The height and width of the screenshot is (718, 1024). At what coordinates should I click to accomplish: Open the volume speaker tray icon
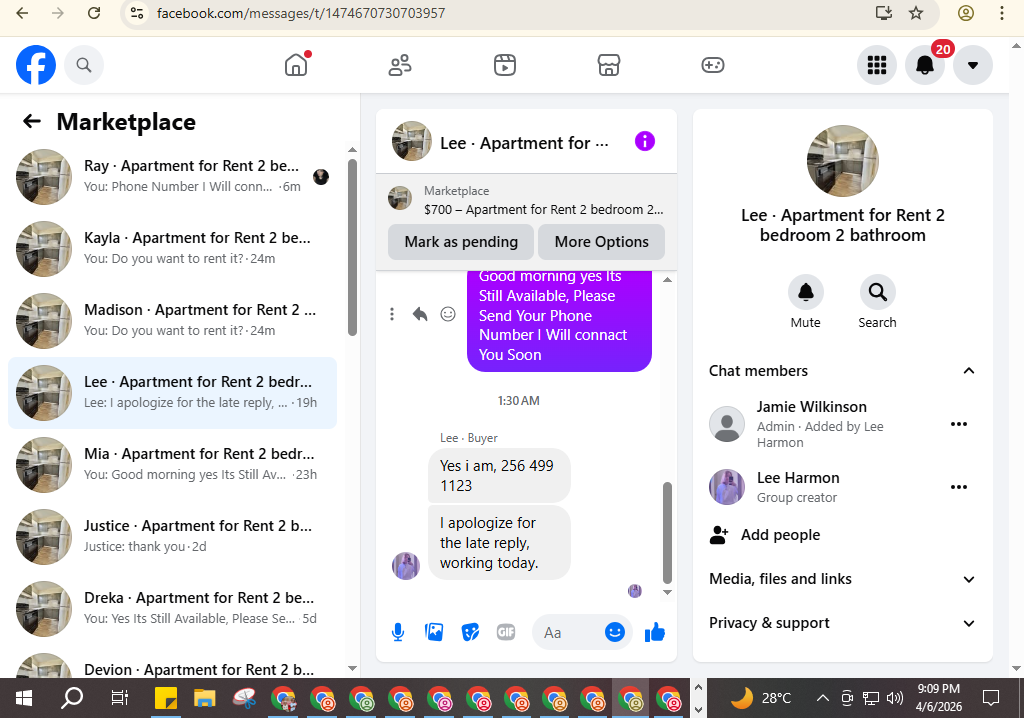895,698
